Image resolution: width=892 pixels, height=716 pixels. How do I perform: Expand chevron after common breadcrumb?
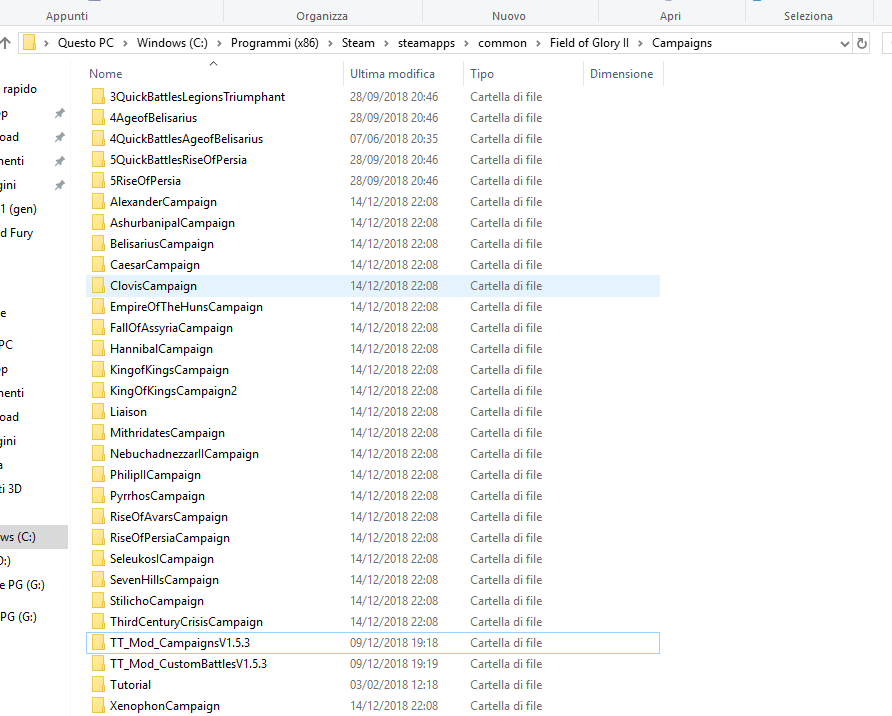click(538, 43)
